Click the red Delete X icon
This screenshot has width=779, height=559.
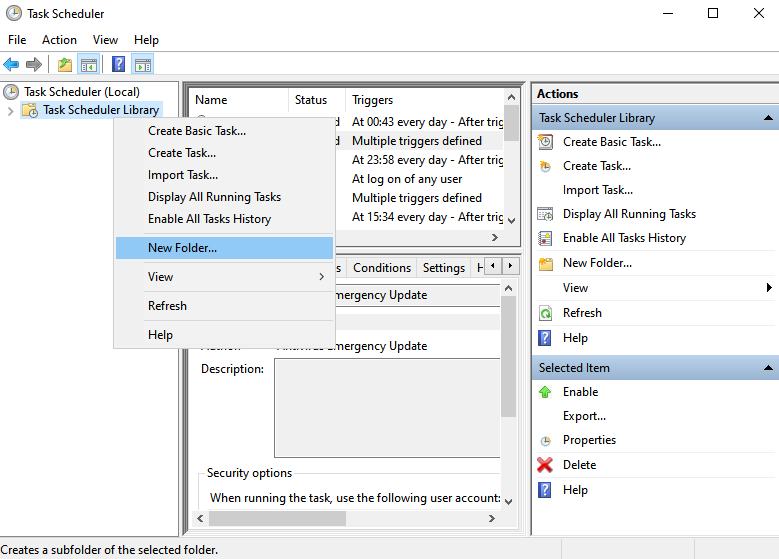tap(545, 465)
